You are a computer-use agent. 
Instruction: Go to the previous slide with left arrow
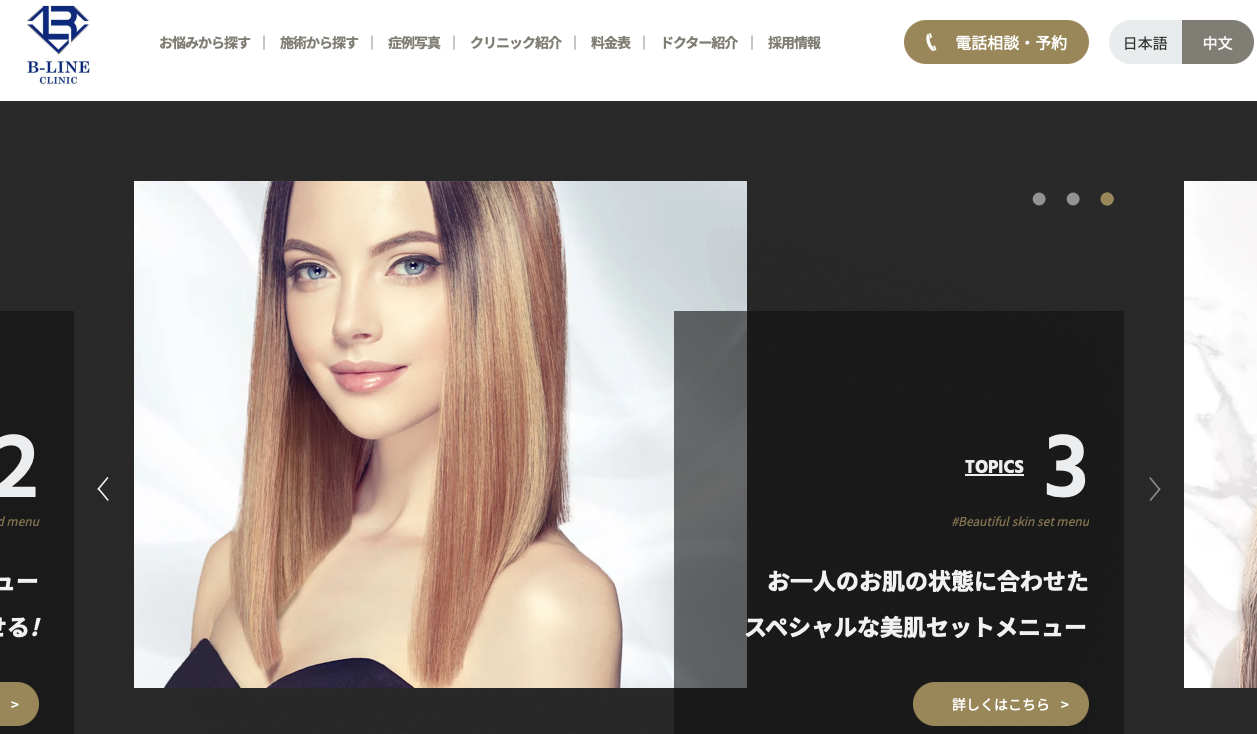coord(103,489)
